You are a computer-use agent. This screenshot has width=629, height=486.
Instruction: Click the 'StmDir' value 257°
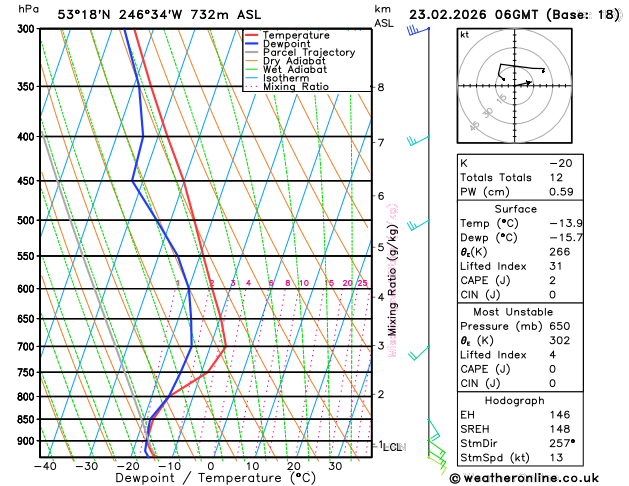(562, 443)
